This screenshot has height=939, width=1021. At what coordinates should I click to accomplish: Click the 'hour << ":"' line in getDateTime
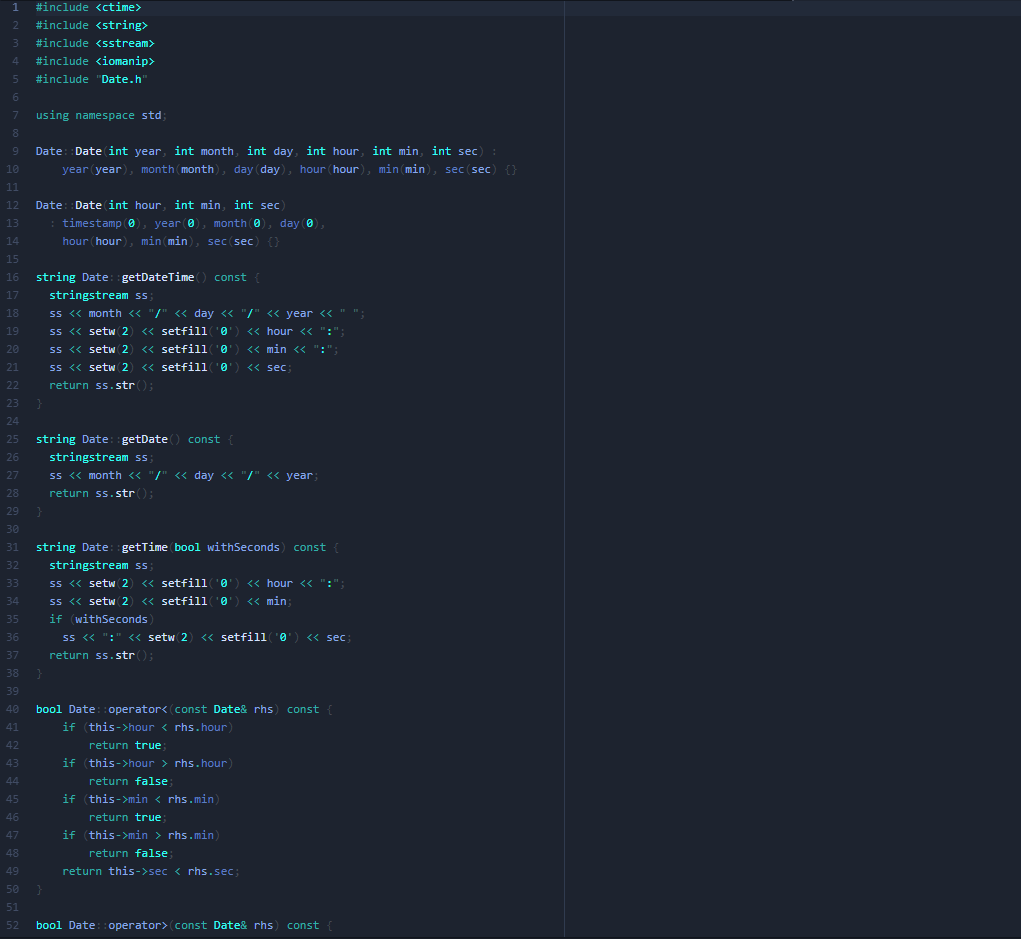(197, 331)
